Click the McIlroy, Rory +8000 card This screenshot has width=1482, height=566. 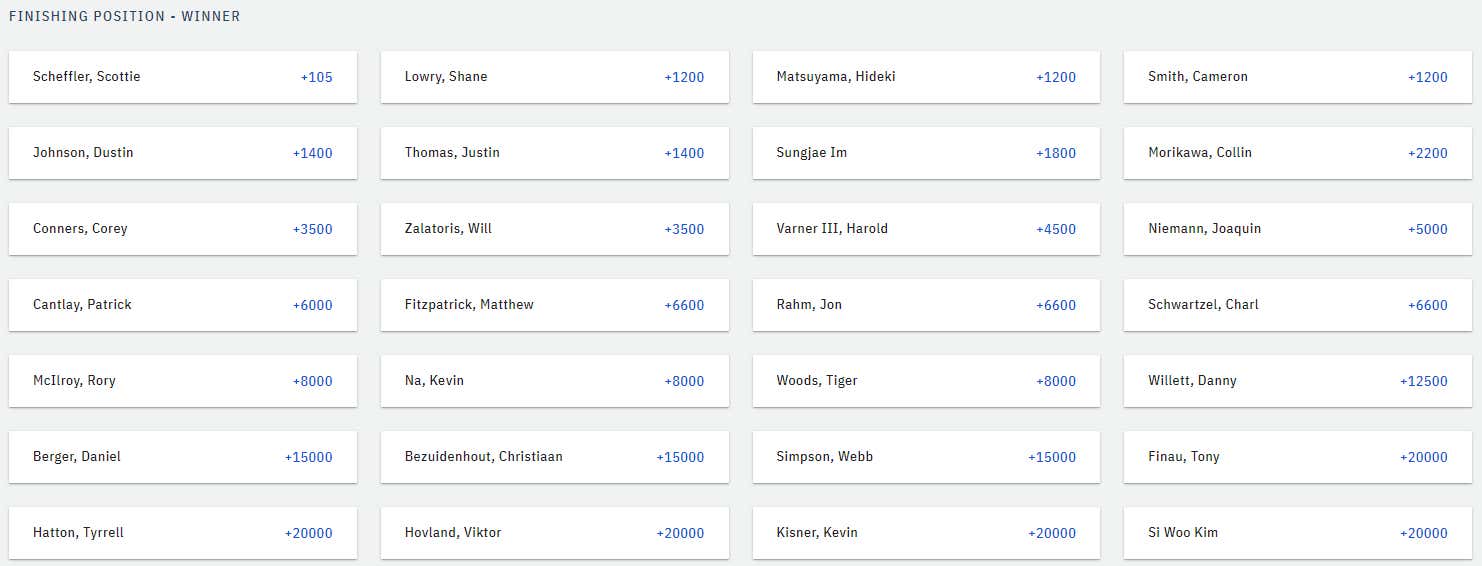point(183,381)
